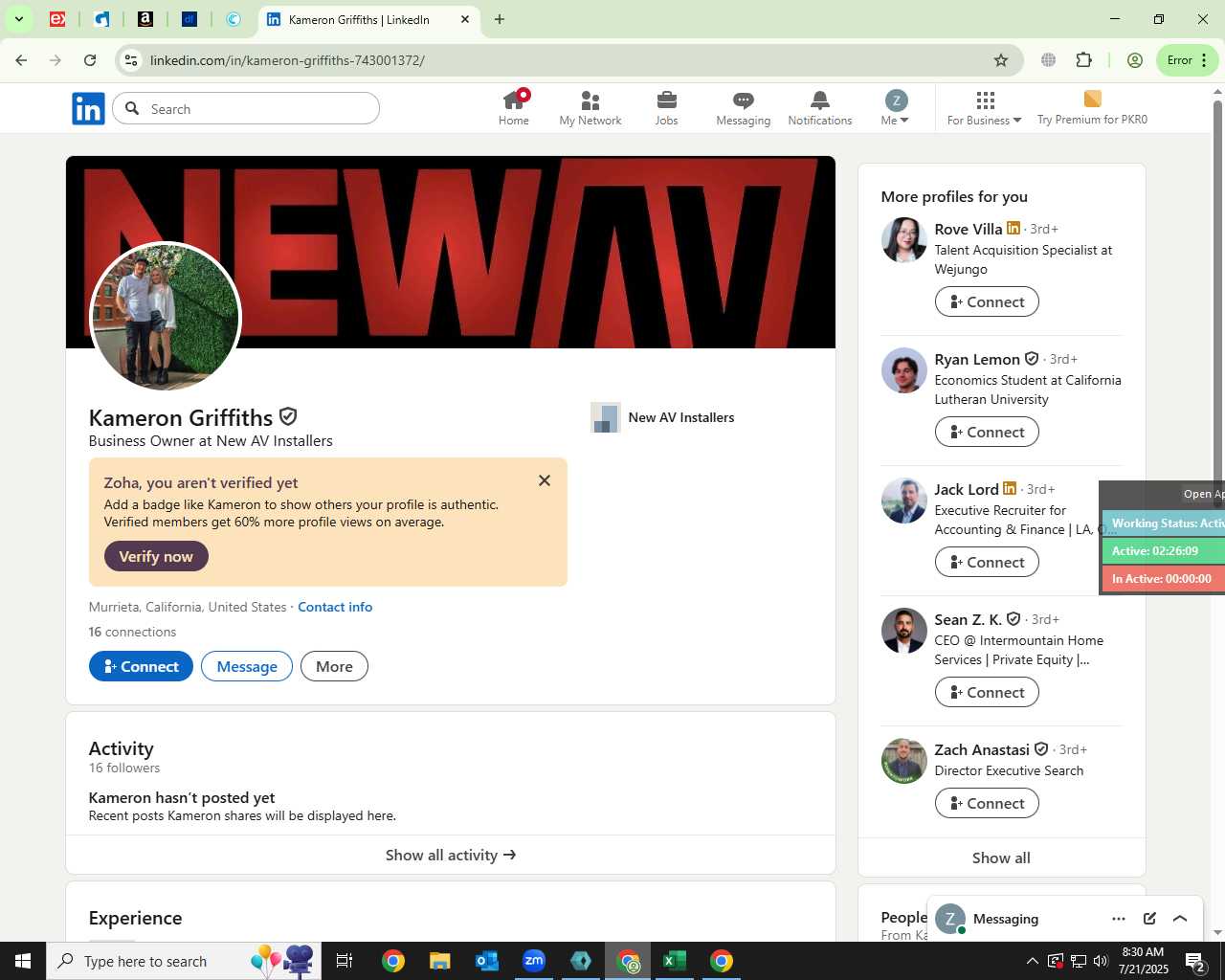The height and width of the screenshot is (980, 1225).
Task: Click the Error browser menu button
Action: pyautogui.click(x=1188, y=60)
